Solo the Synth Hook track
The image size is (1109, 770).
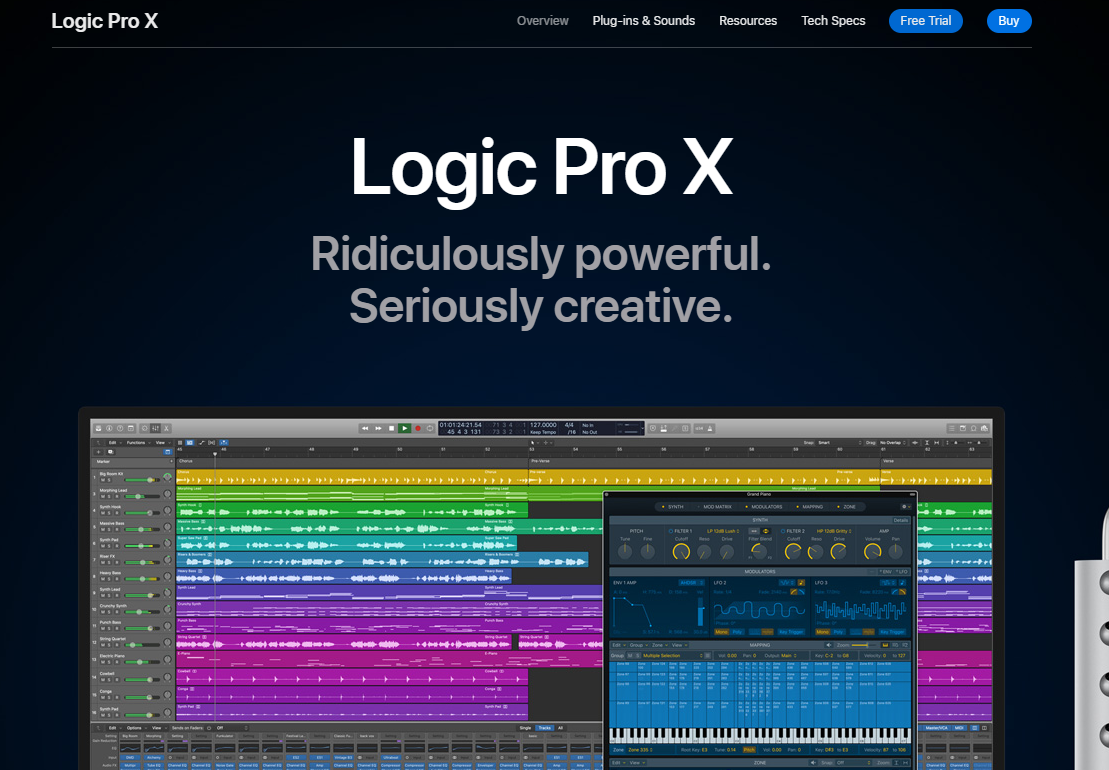click(x=109, y=513)
